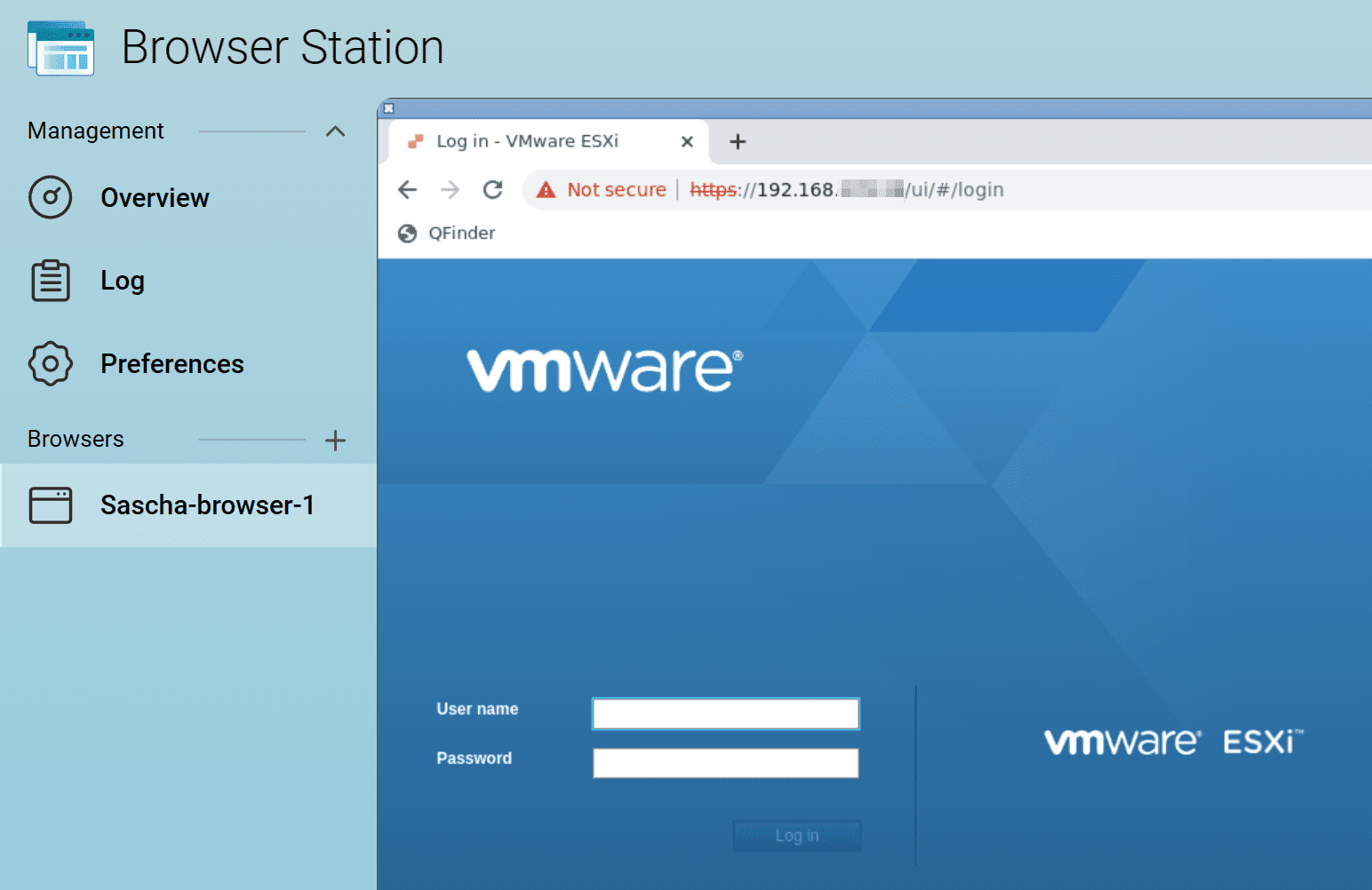Go forward in browser history
Image resolution: width=1372 pixels, height=890 pixels.
click(451, 189)
